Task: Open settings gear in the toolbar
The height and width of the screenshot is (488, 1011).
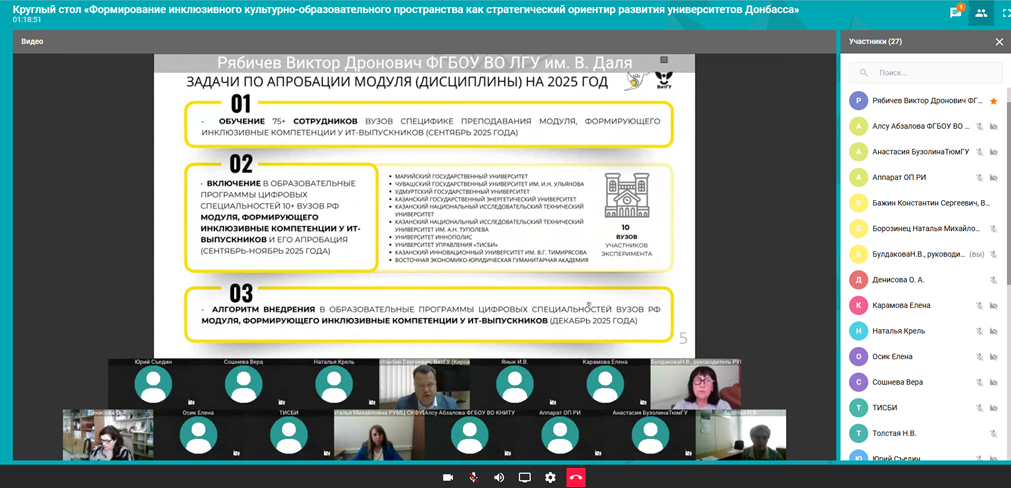Action: pos(550,477)
